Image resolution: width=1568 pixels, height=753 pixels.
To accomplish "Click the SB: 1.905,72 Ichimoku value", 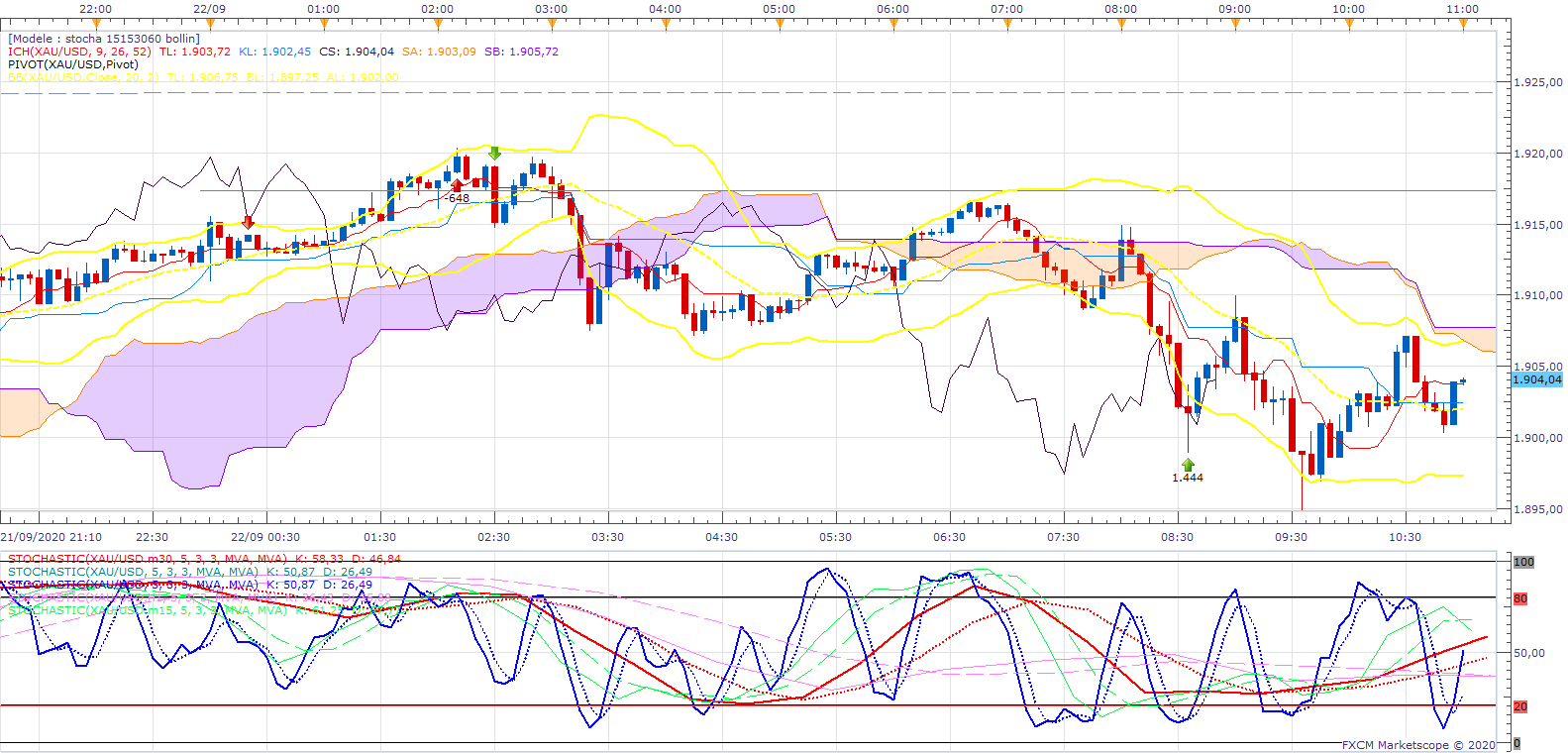I will pos(521,52).
